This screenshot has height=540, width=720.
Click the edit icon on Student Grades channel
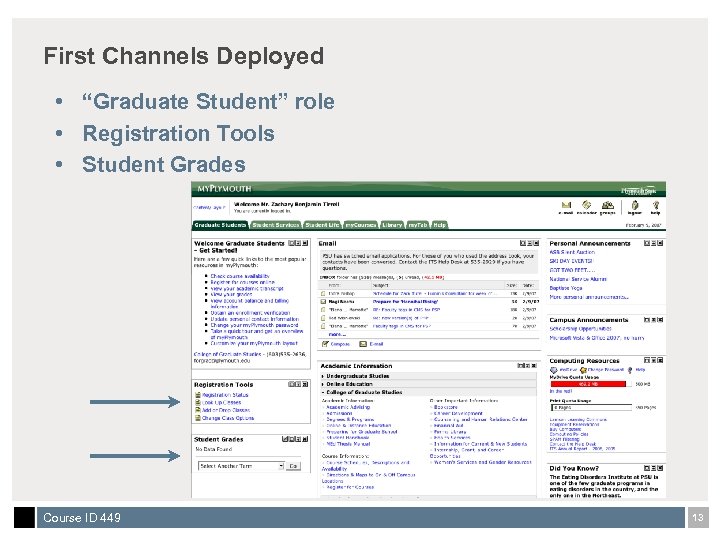[285, 439]
